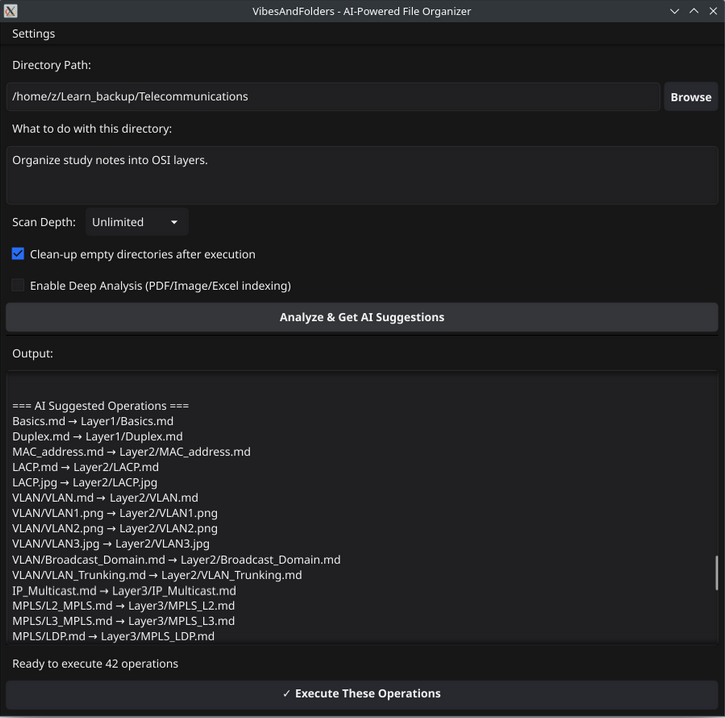
Task: Enable Deep Analysis checkbox
Action: click(x=18, y=285)
